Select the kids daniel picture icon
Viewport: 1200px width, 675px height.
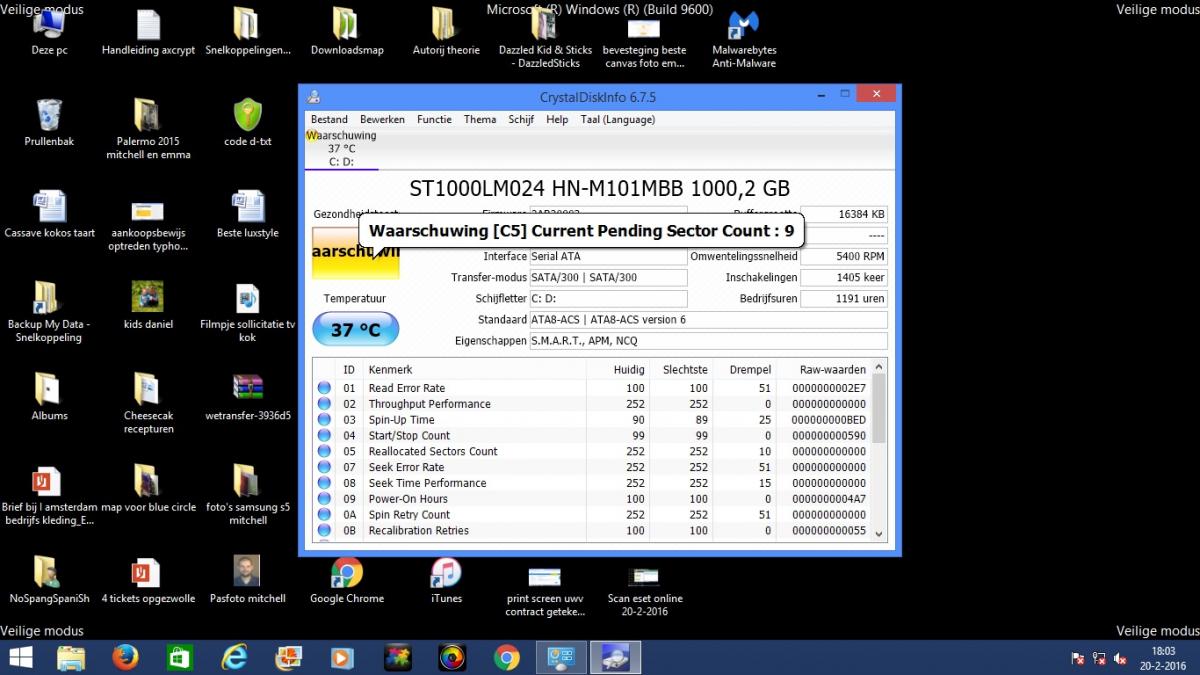coord(148,306)
